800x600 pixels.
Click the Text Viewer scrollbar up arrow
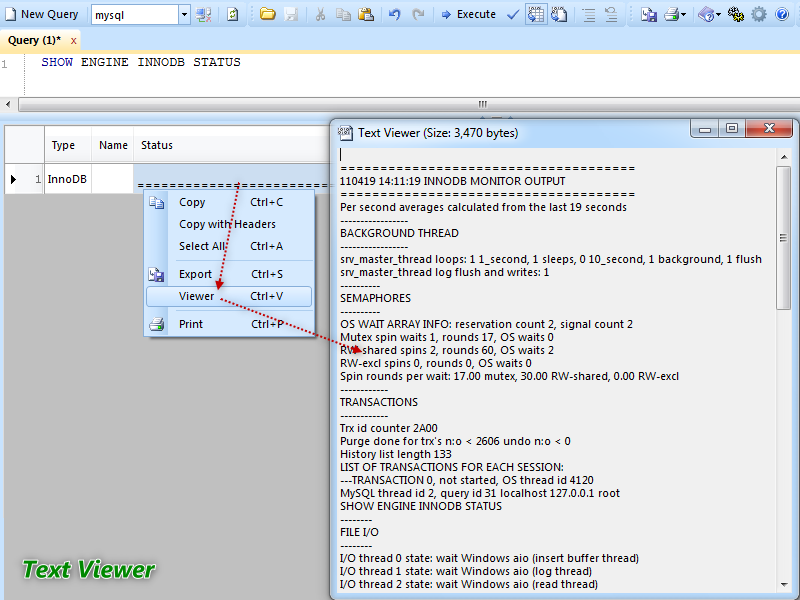(784, 157)
